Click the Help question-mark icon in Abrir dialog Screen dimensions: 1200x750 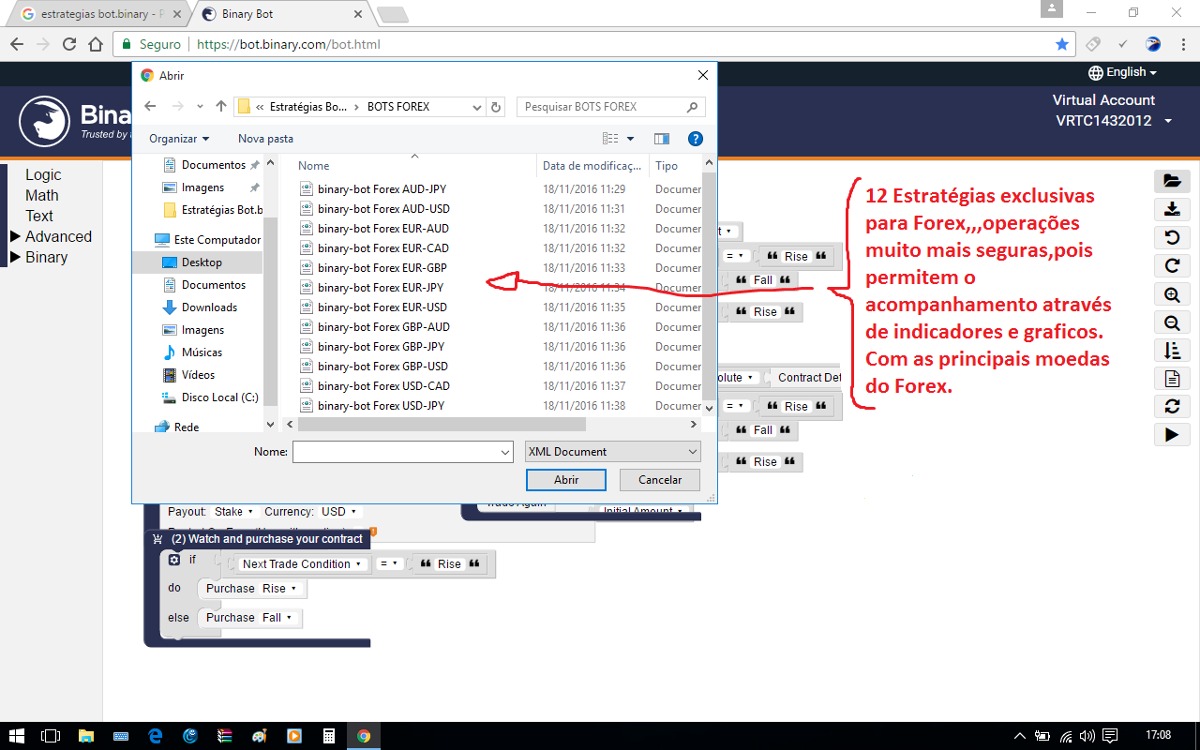tap(695, 139)
